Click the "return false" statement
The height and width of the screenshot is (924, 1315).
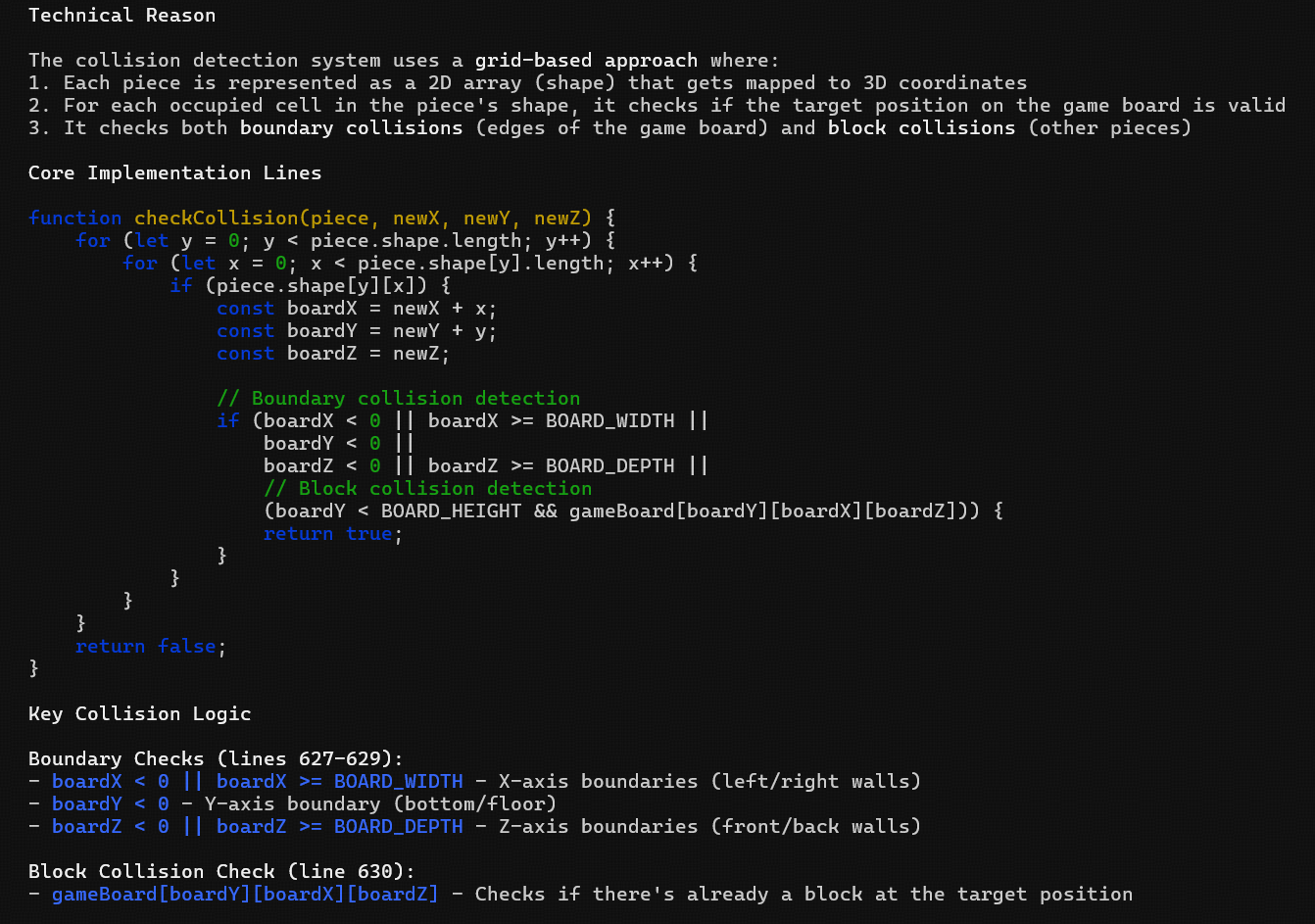tap(150, 646)
